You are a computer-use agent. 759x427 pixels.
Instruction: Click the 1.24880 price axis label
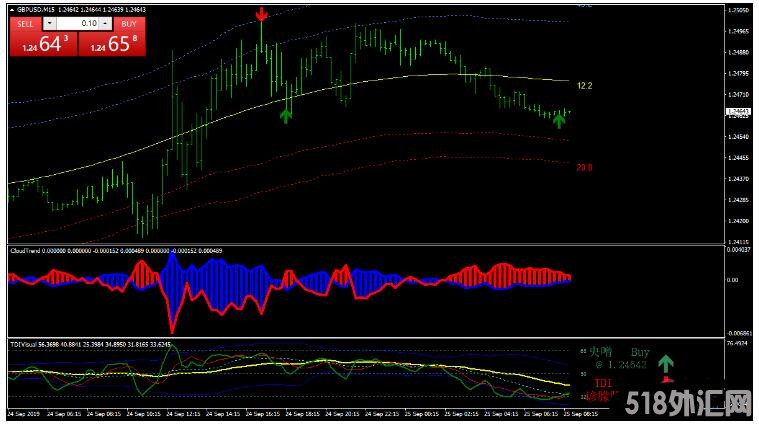pos(738,52)
